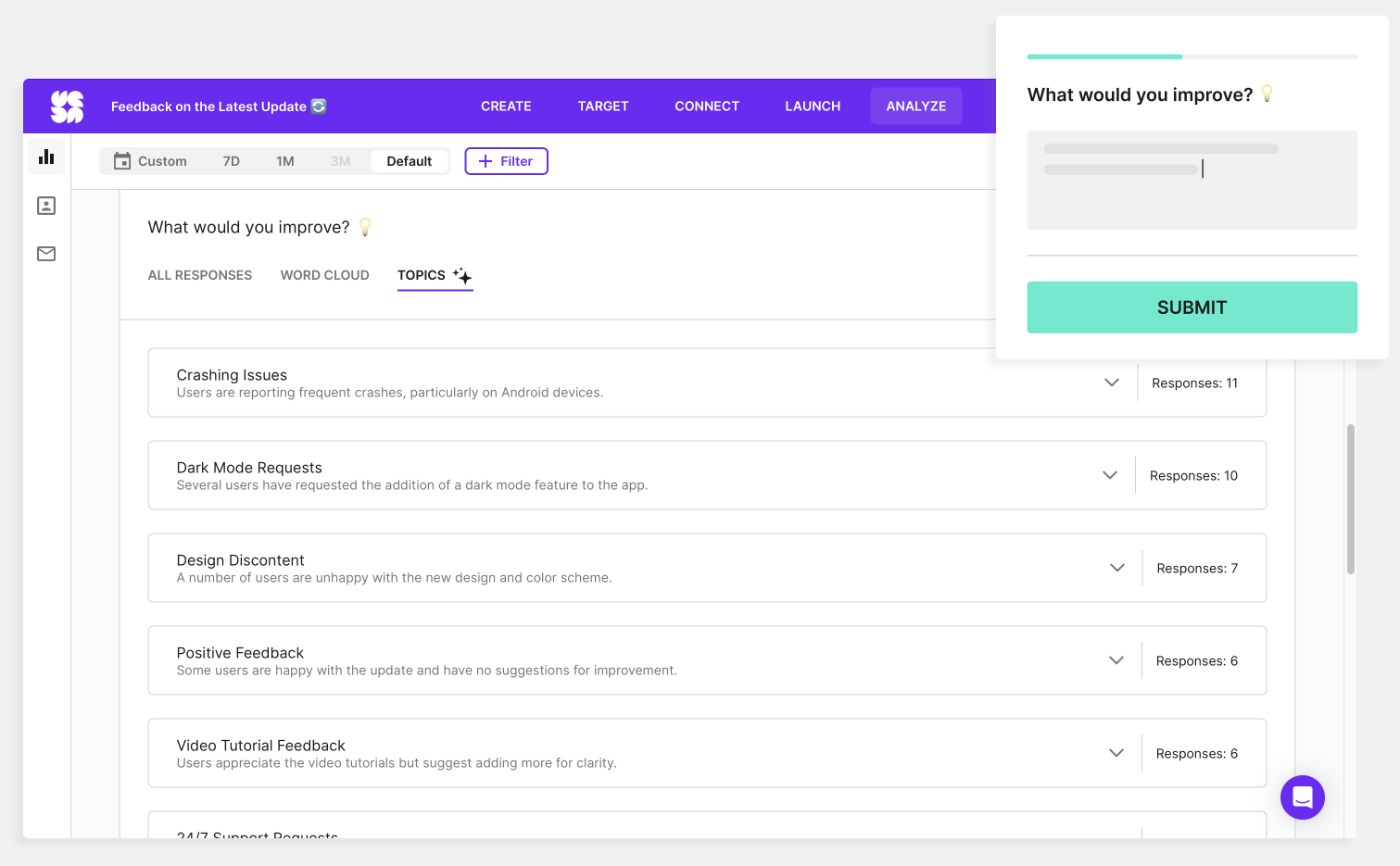Click Responses: 6 in Positive Feedback row

click(x=1196, y=661)
